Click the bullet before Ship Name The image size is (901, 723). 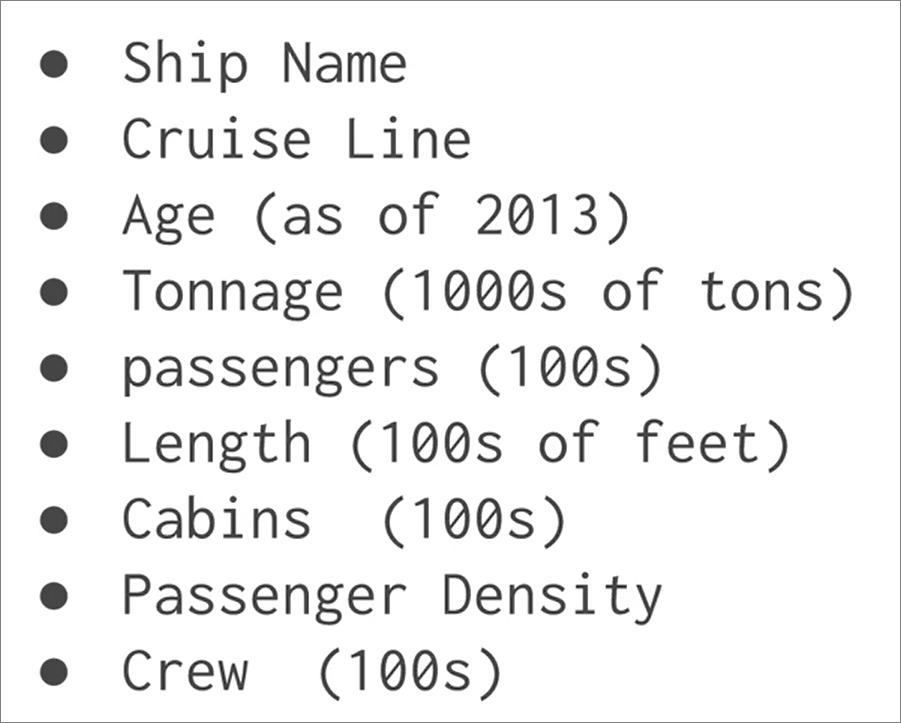pos(54,64)
